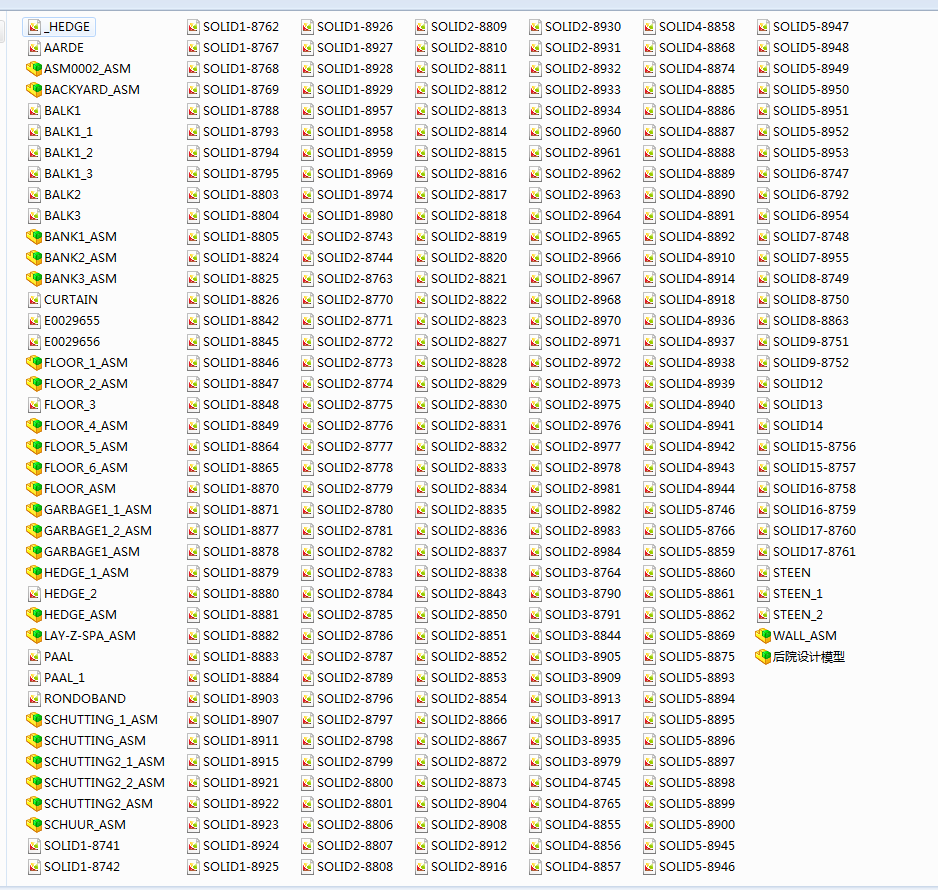Screen dimensions: 938x890
Task: Click the SOLID7-8955 file name
Action: (x=811, y=258)
